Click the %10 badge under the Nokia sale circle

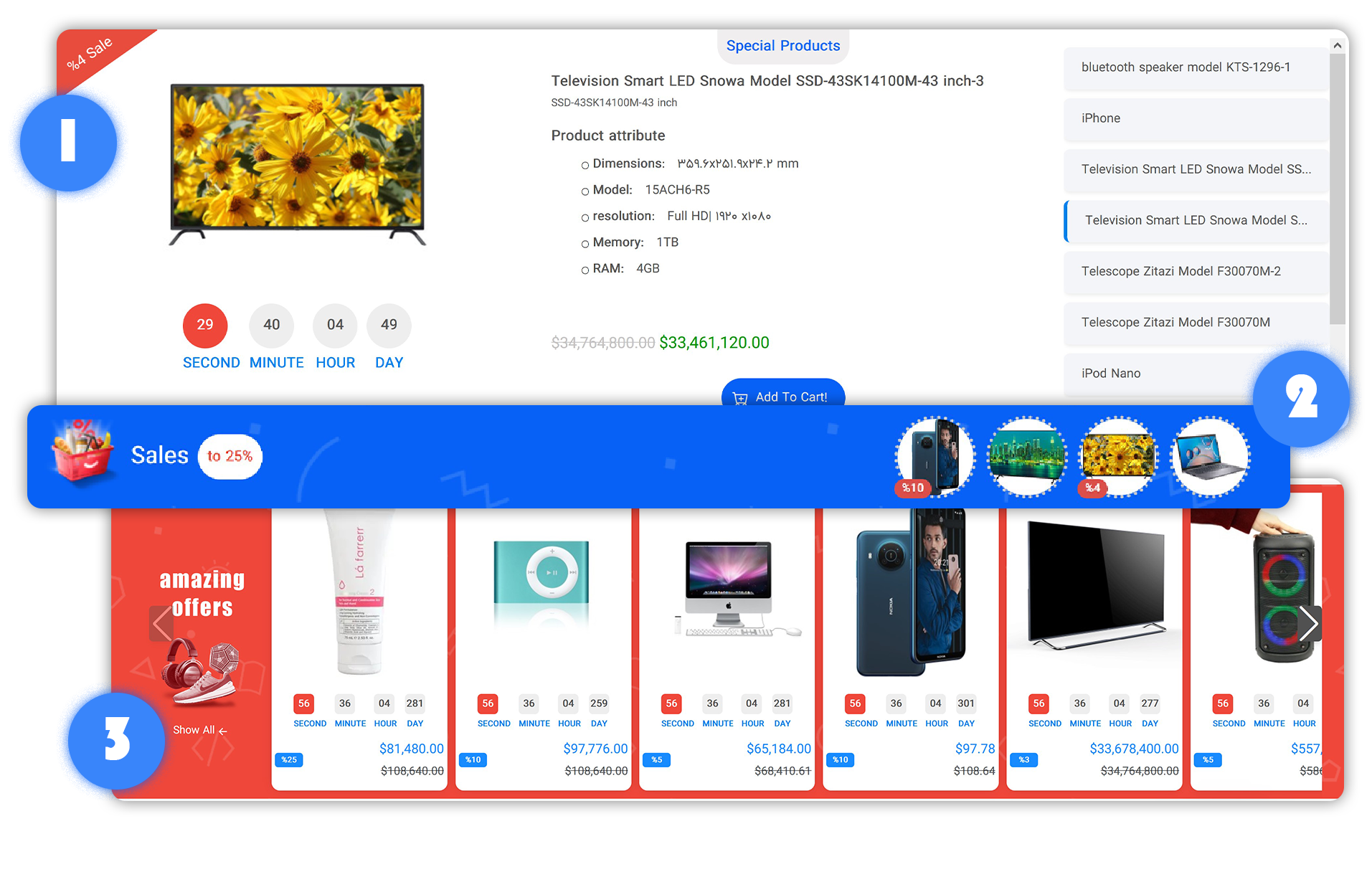pyautogui.click(x=912, y=488)
